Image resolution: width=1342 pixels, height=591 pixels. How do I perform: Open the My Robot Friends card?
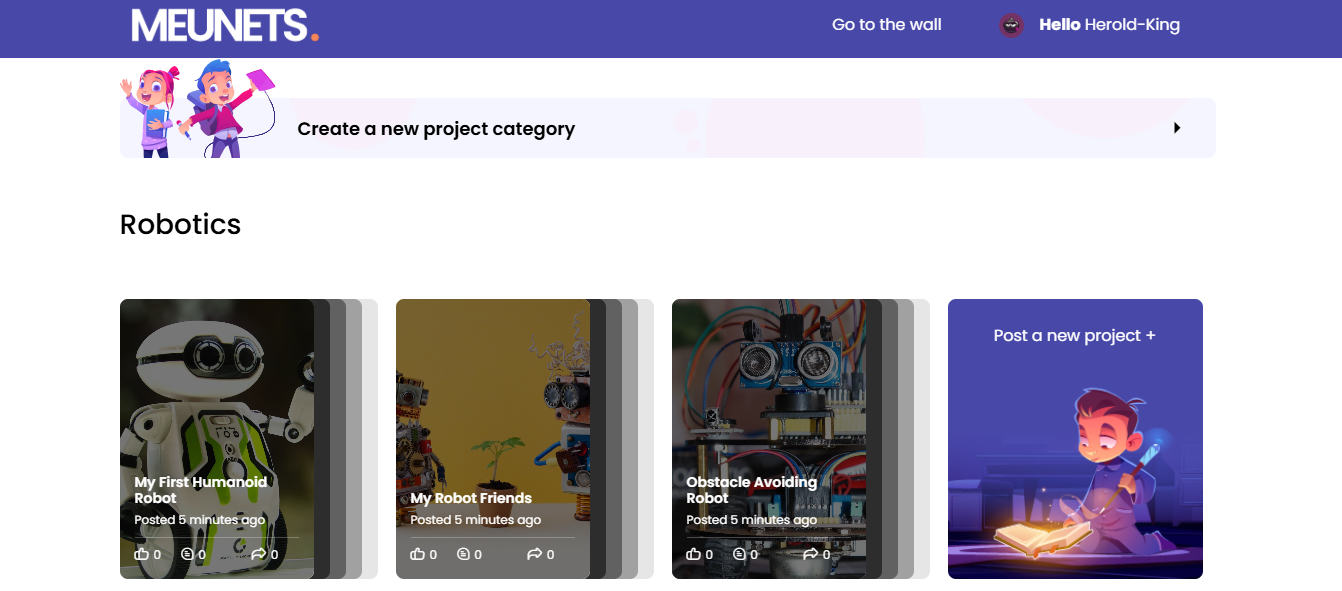click(x=493, y=439)
